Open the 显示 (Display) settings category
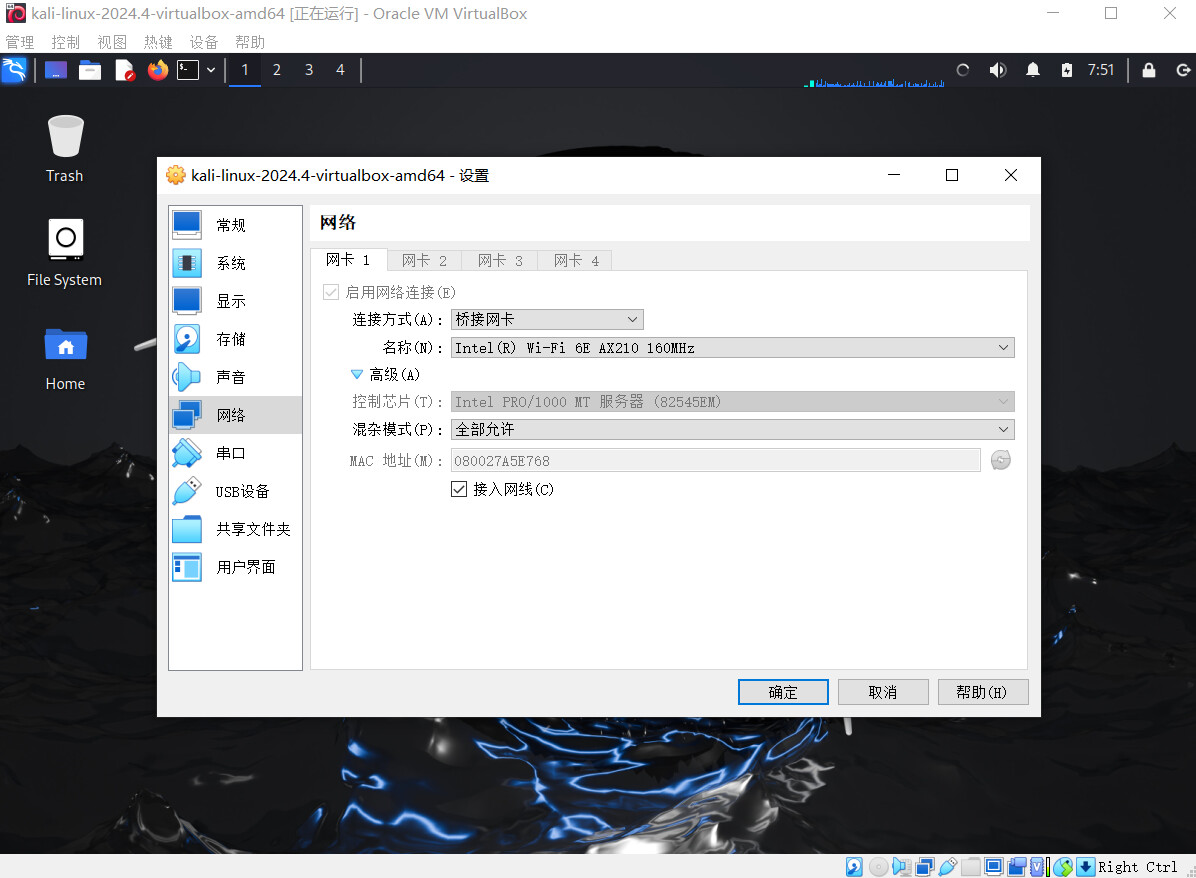The height and width of the screenshot is (878, 1196). click(235, 301)
